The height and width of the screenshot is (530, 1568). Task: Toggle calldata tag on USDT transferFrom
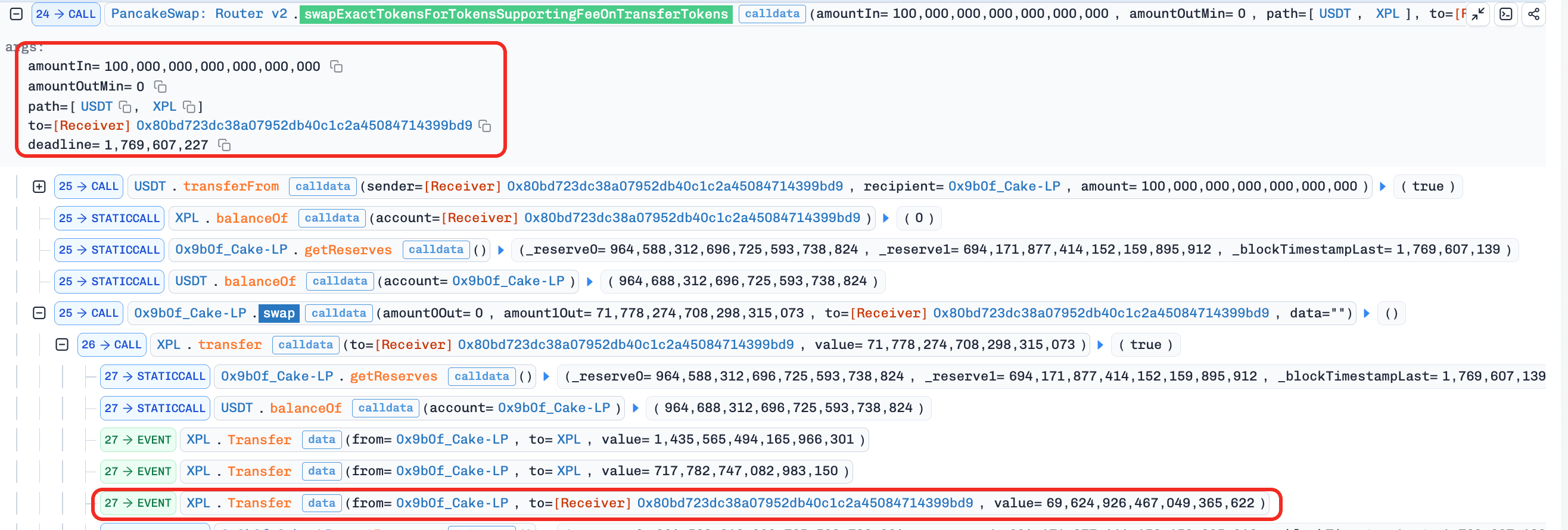(x=323, y=186)
